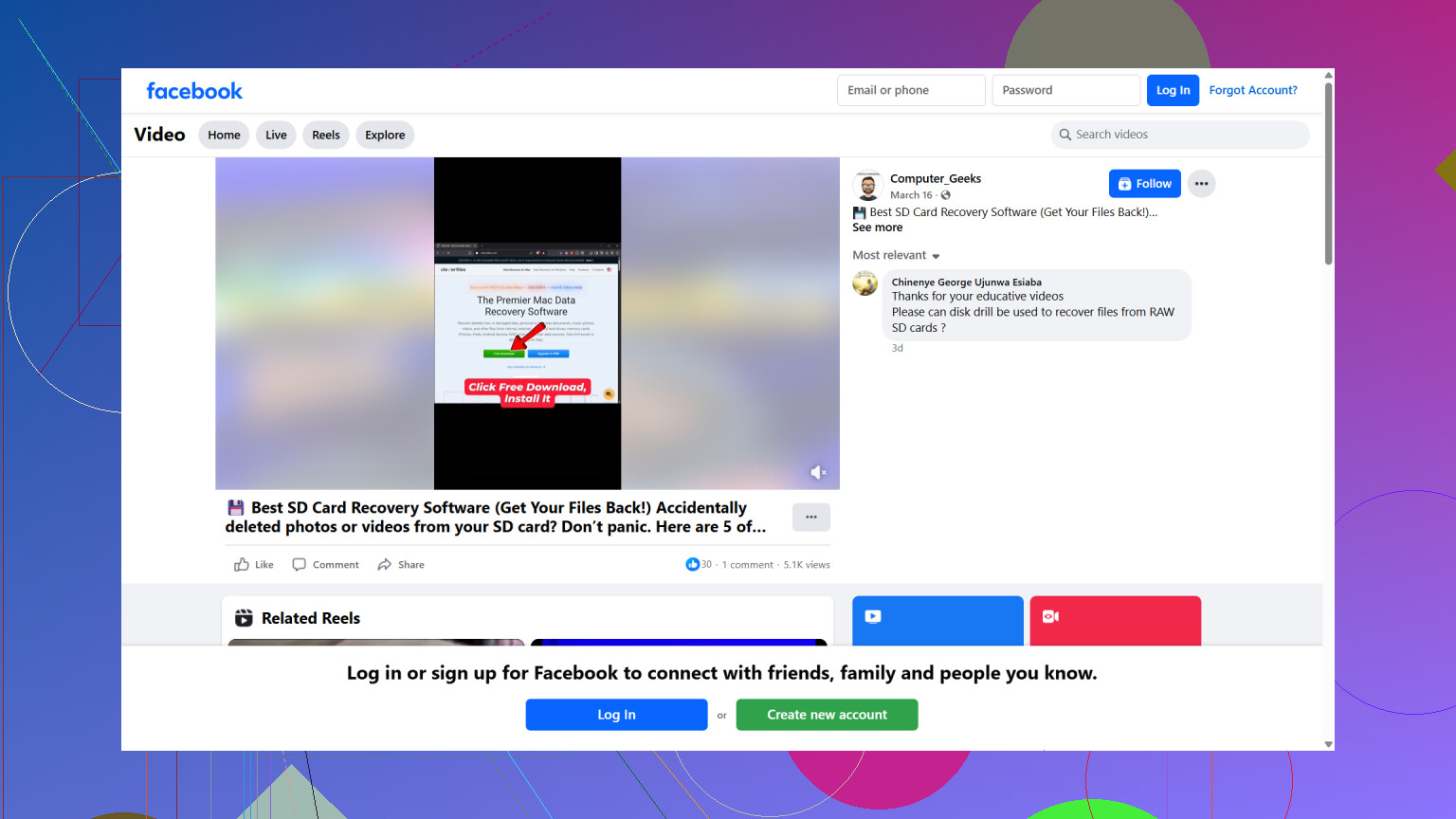Screen dimensions: 1456x819
Task: Share the video
Action: [x=401, y=565]
